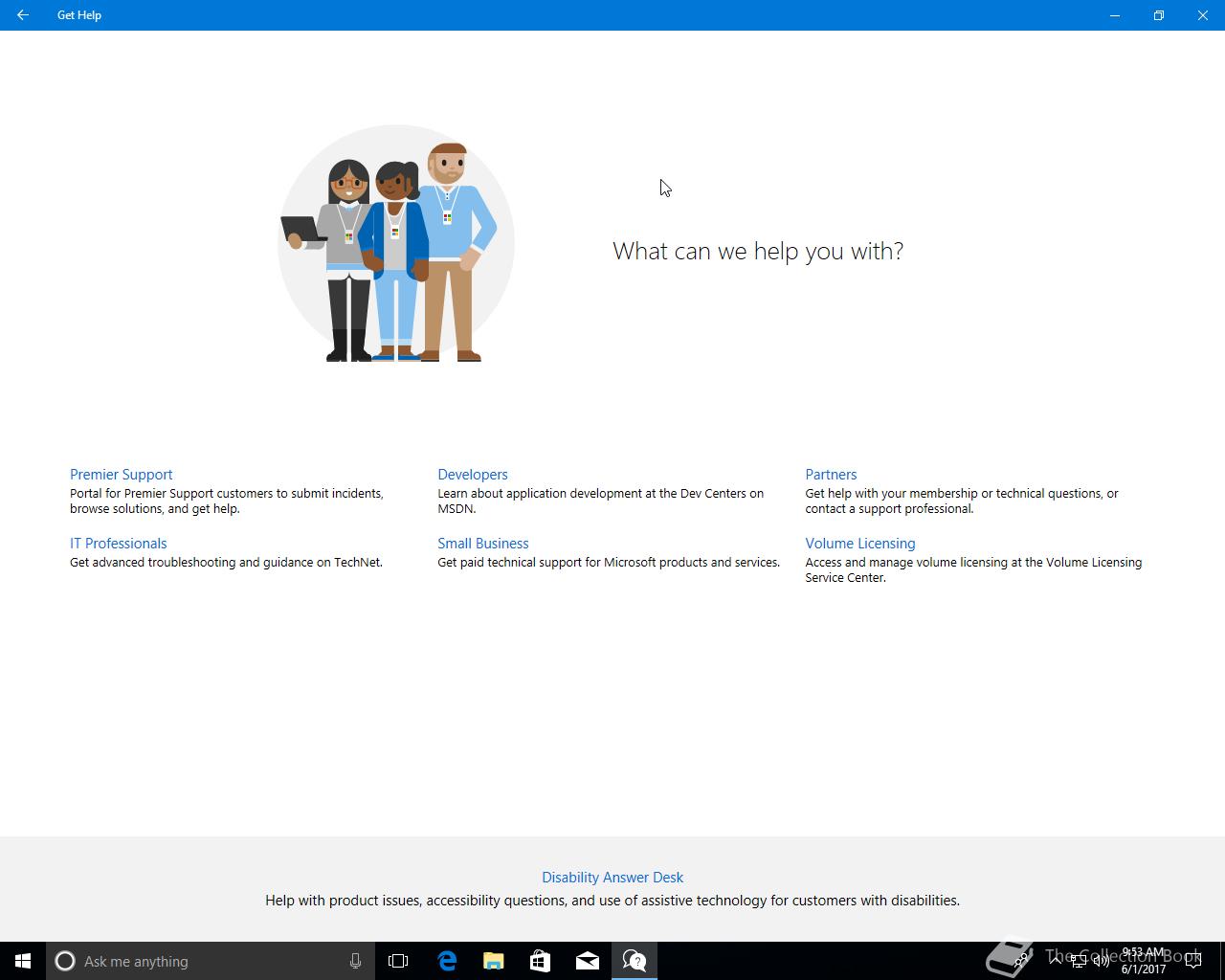1225x980 pixels.
Task: Show hidden system tray icons
Action: click(x=1055, y=960)
